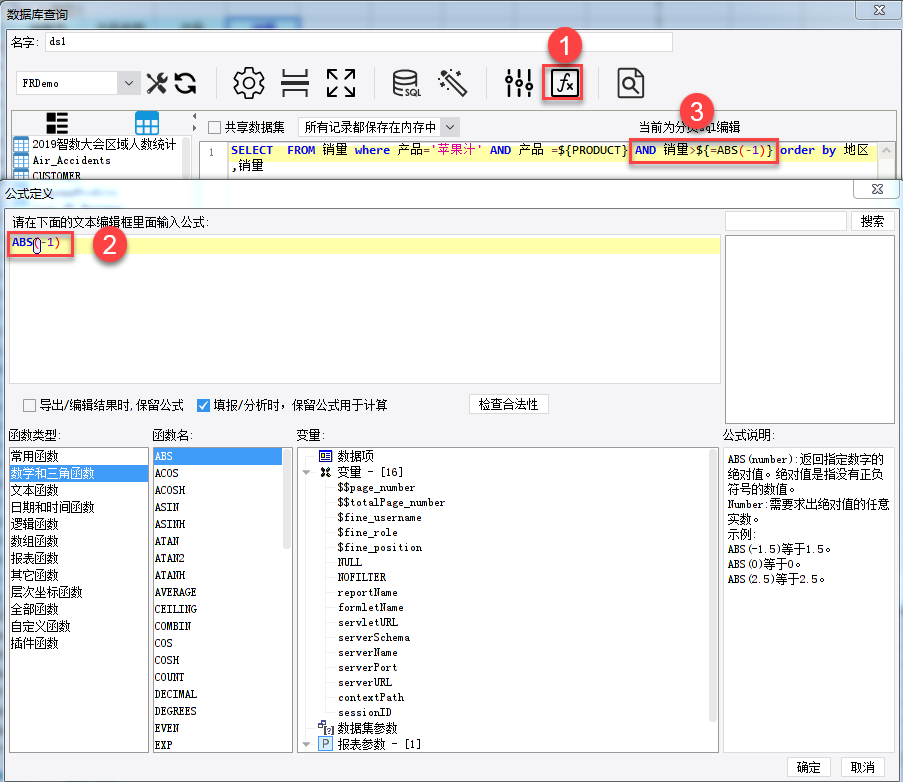Viewport: 903px width, 782px height.
Task: Collapse the 报表参数 - [1] tree node
Action: click(306, 744)
